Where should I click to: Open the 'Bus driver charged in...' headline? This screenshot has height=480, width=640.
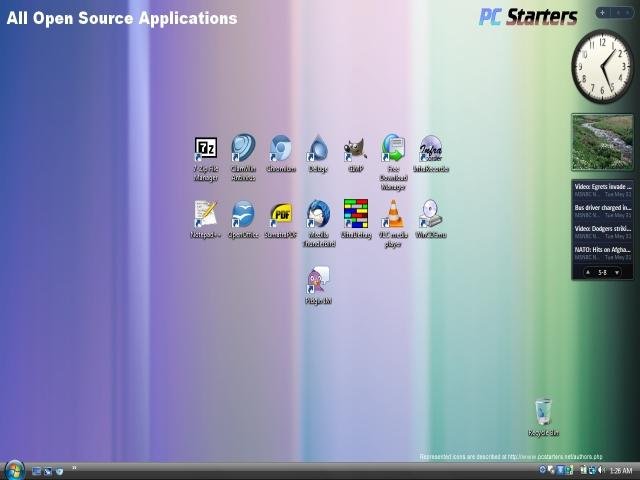coord(603,208)
